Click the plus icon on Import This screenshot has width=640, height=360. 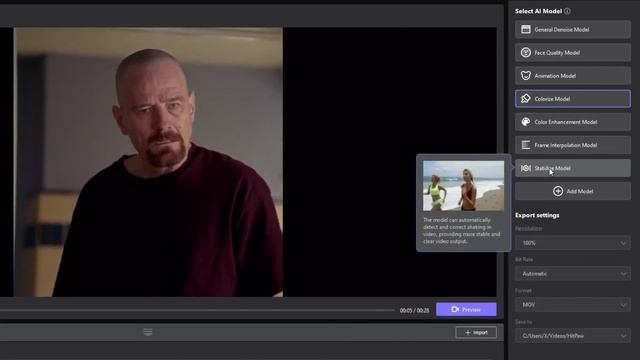point(468,333)
